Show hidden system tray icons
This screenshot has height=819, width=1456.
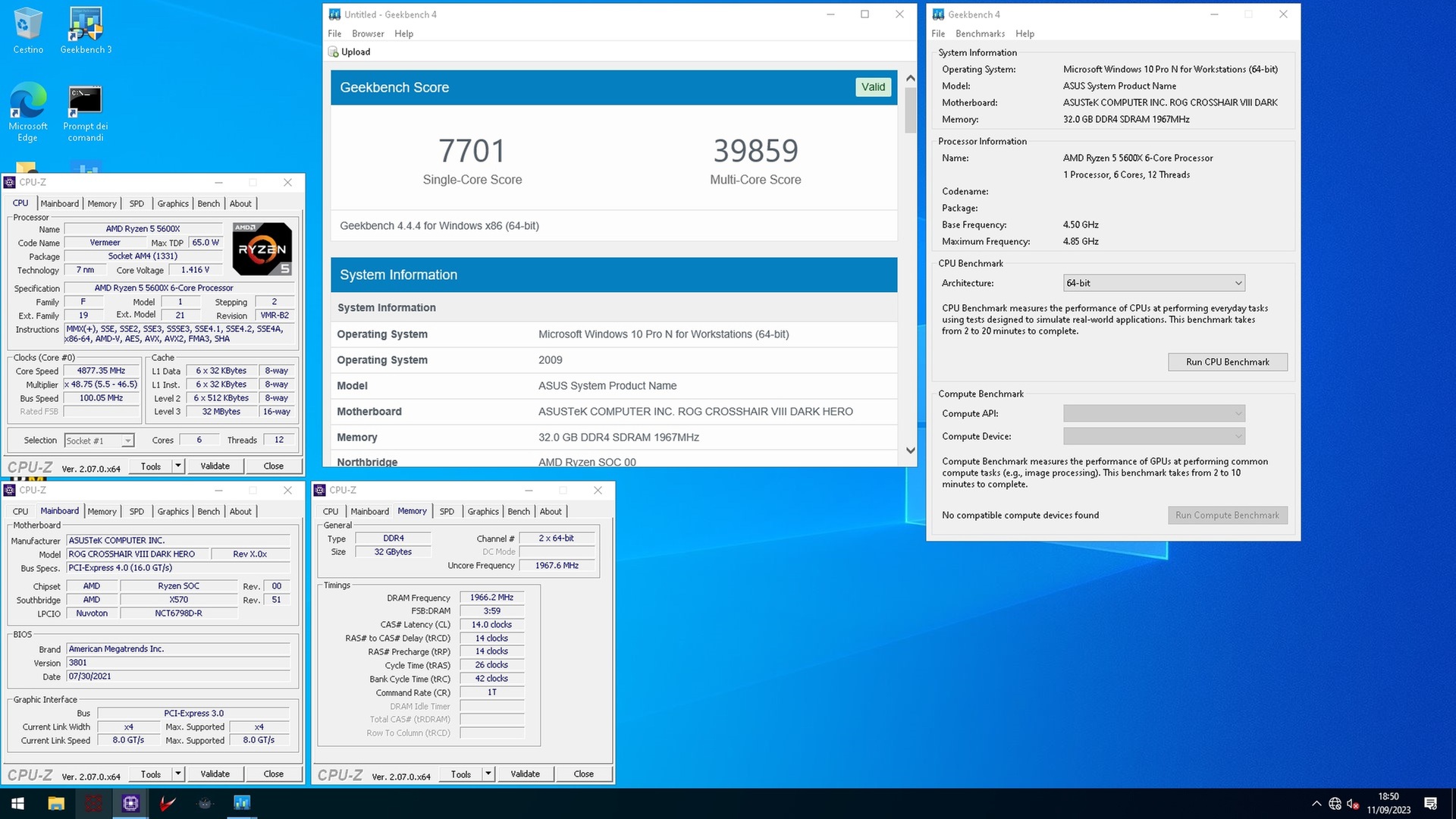(x=1316, y=804)
